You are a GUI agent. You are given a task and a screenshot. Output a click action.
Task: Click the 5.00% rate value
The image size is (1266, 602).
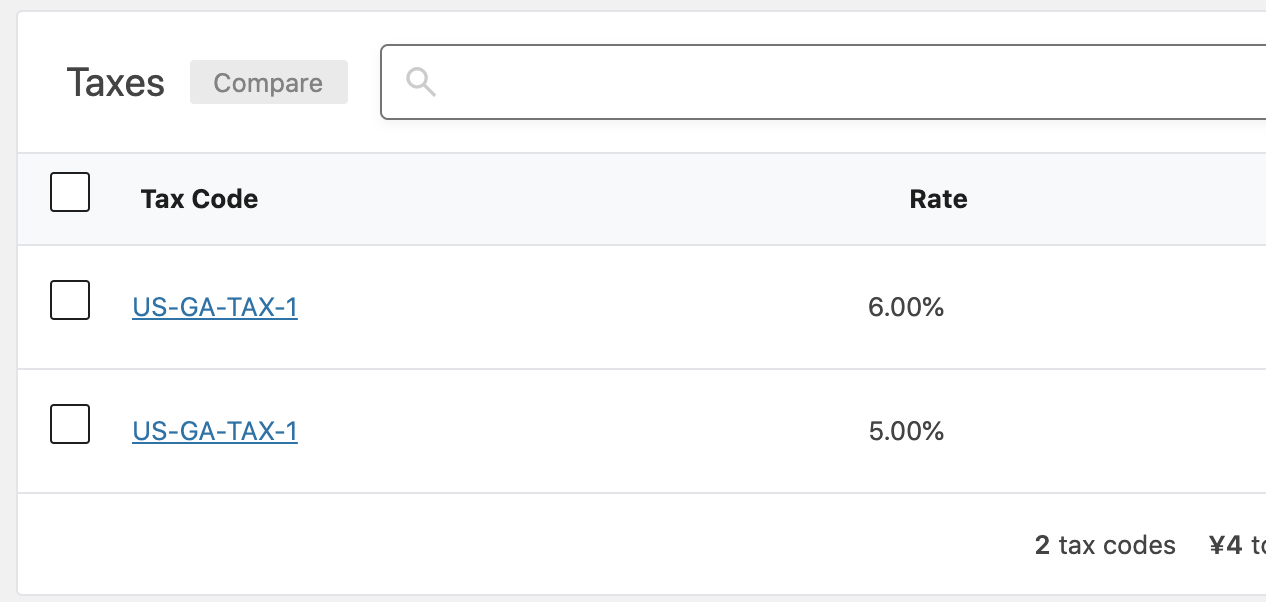coord(905,431)
